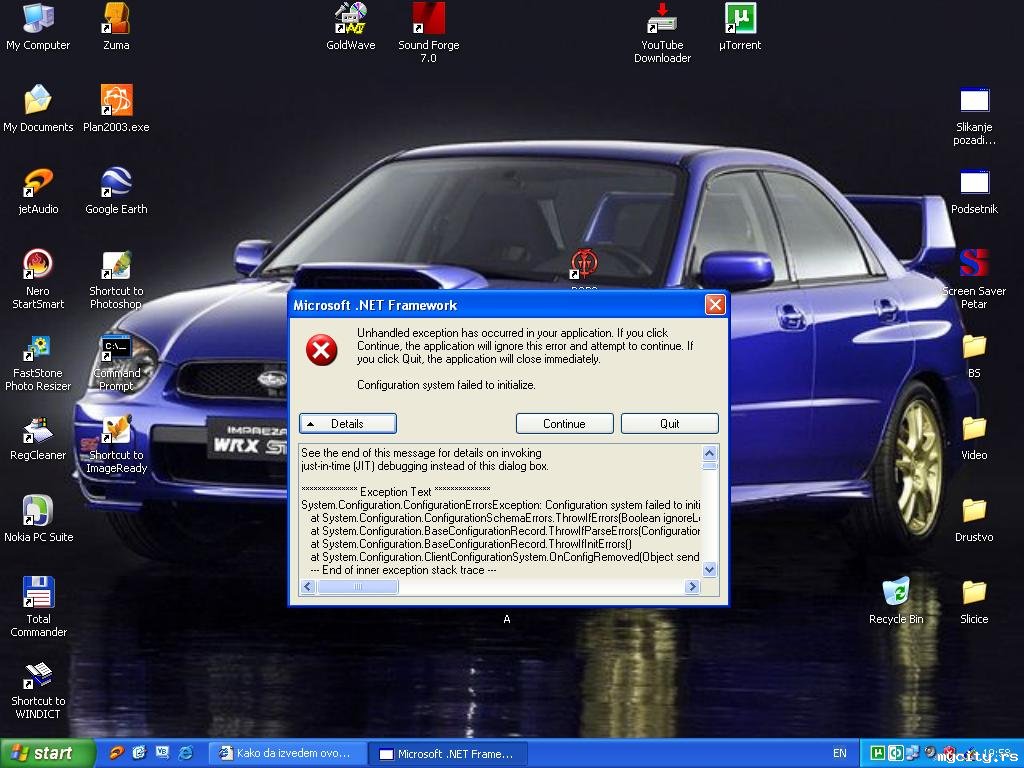The image size is (1024, 768).
Task: Open the Recycle Bin
Action: click(896, 601)
